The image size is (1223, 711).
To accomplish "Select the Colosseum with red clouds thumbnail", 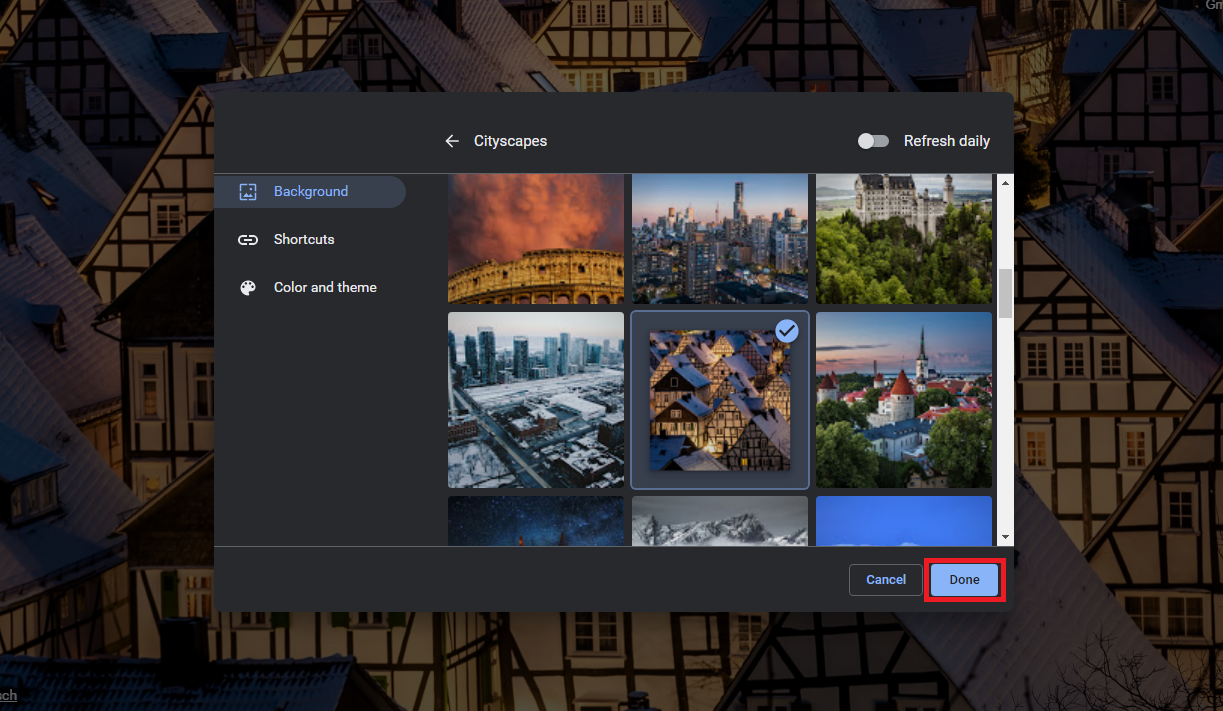I will [x=536, y=239].
